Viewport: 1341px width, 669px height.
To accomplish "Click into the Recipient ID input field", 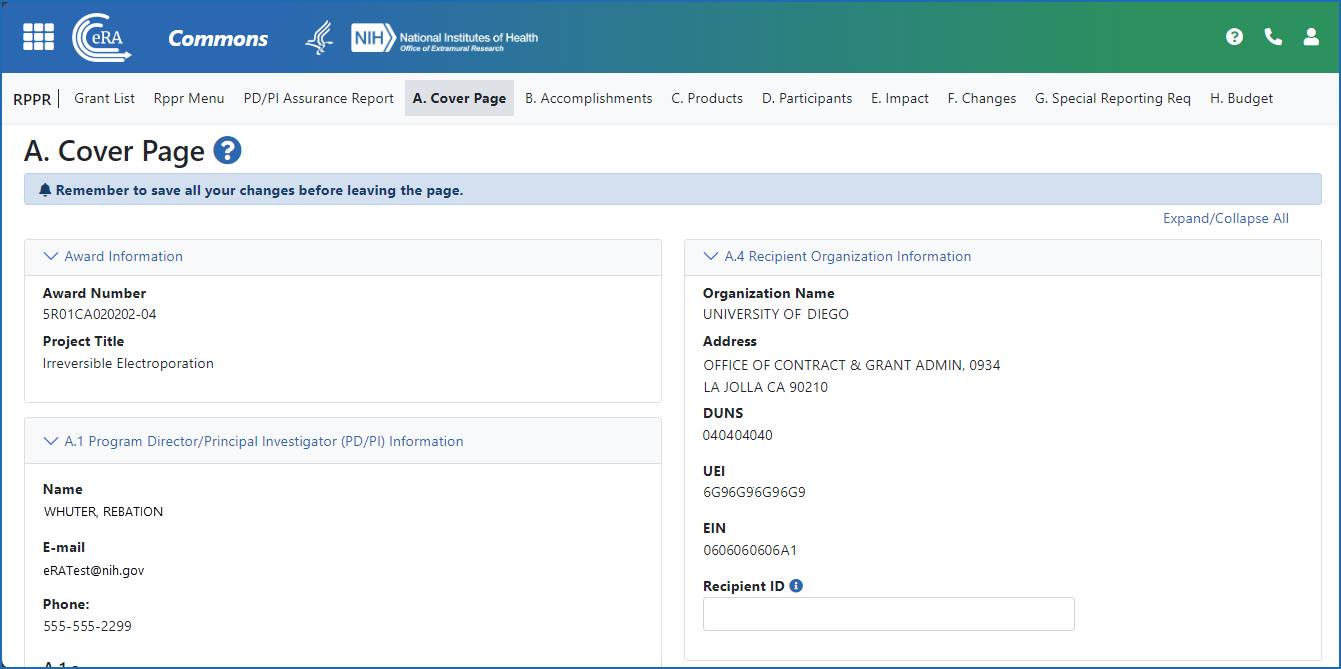I will (x=889, y=614).
